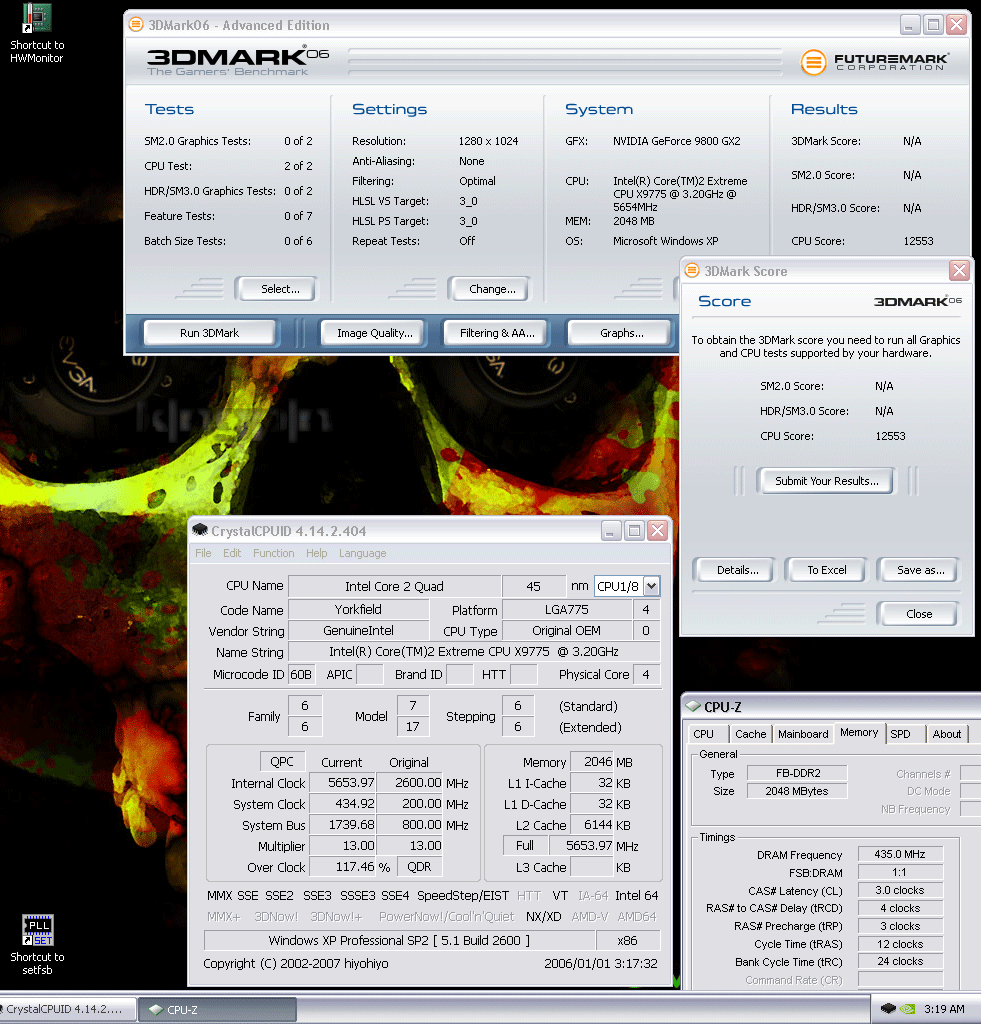Image resolution: width=981 pixels, height=1024 pixels.
Task: Open the CPU1/8 core selector dropdown
Action: [651, 586]
